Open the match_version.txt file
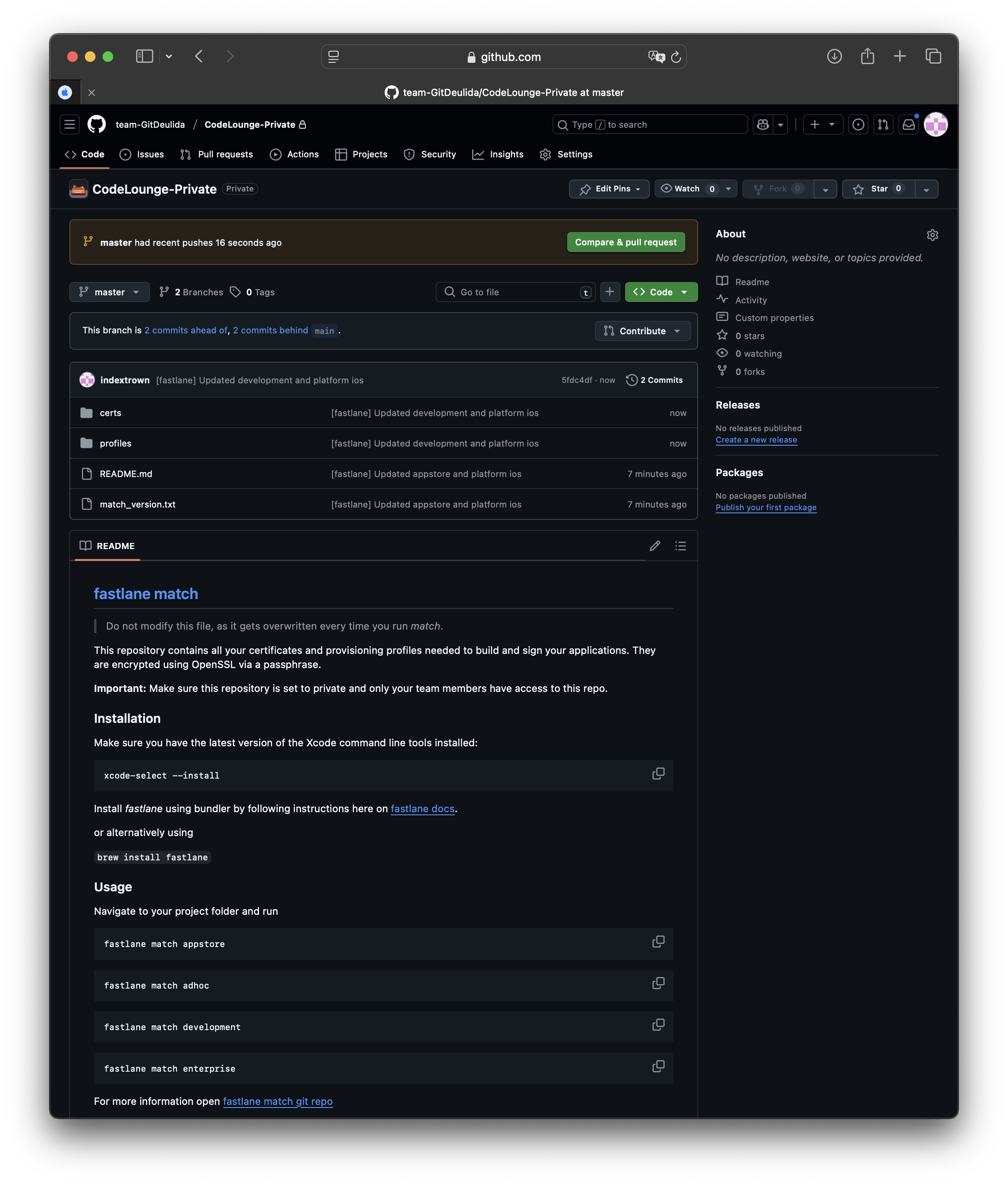The height and width of the screenshot is (1184, 1008). click(x=137, y=504)
